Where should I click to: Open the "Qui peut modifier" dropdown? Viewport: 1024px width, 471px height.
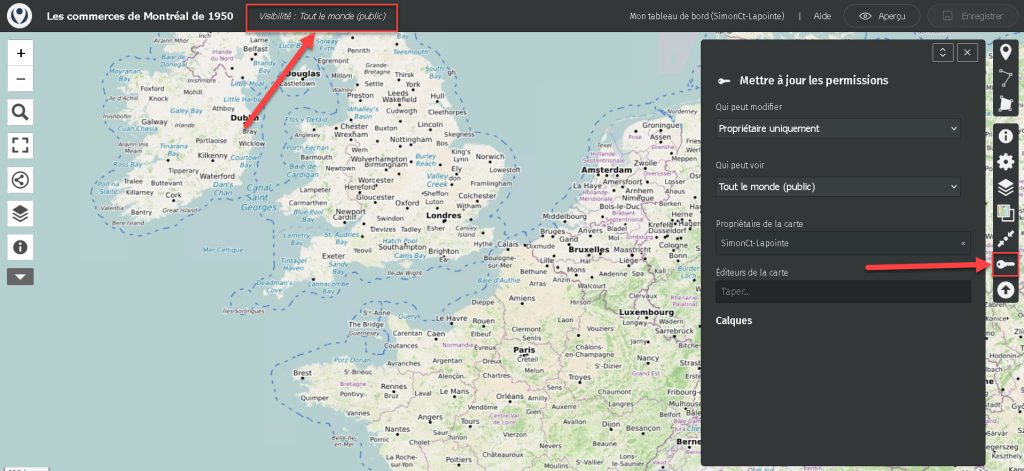838,129
